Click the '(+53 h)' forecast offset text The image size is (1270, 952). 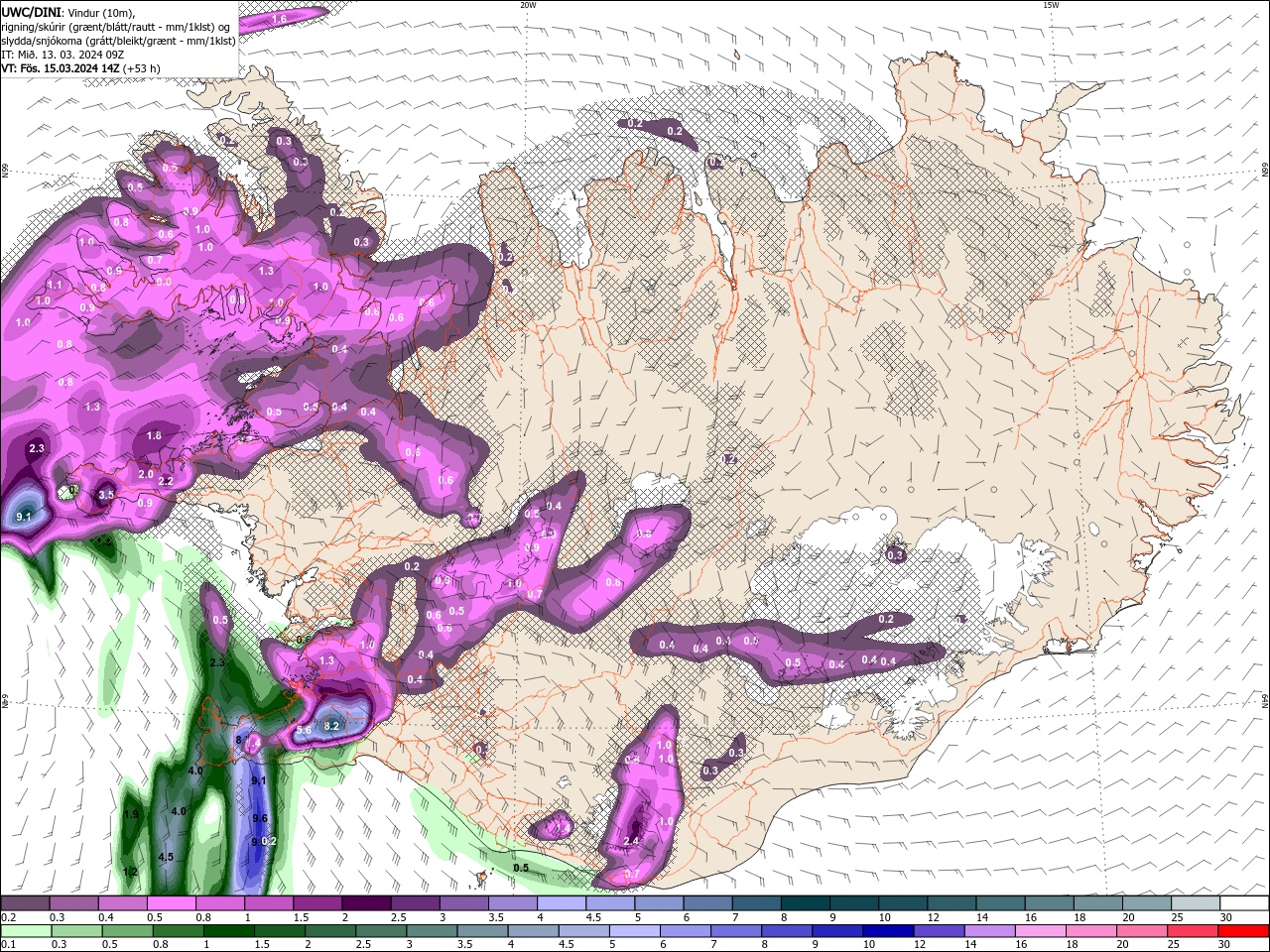point(142,67)
